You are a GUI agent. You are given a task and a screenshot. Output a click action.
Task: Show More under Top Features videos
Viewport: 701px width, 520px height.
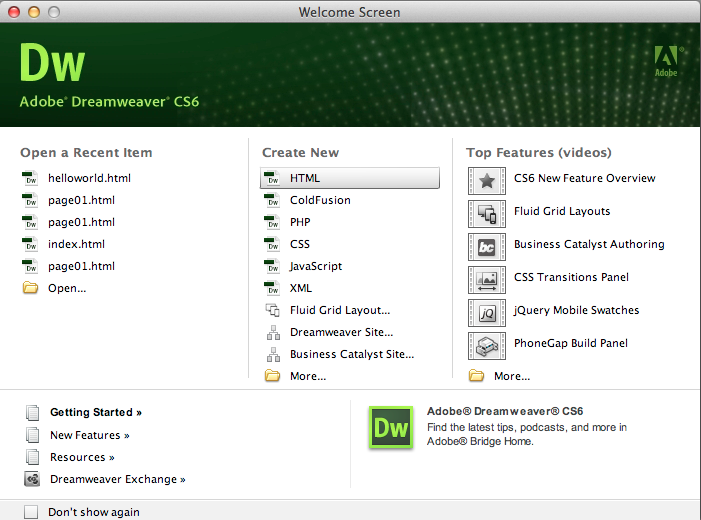pos(512,376)
